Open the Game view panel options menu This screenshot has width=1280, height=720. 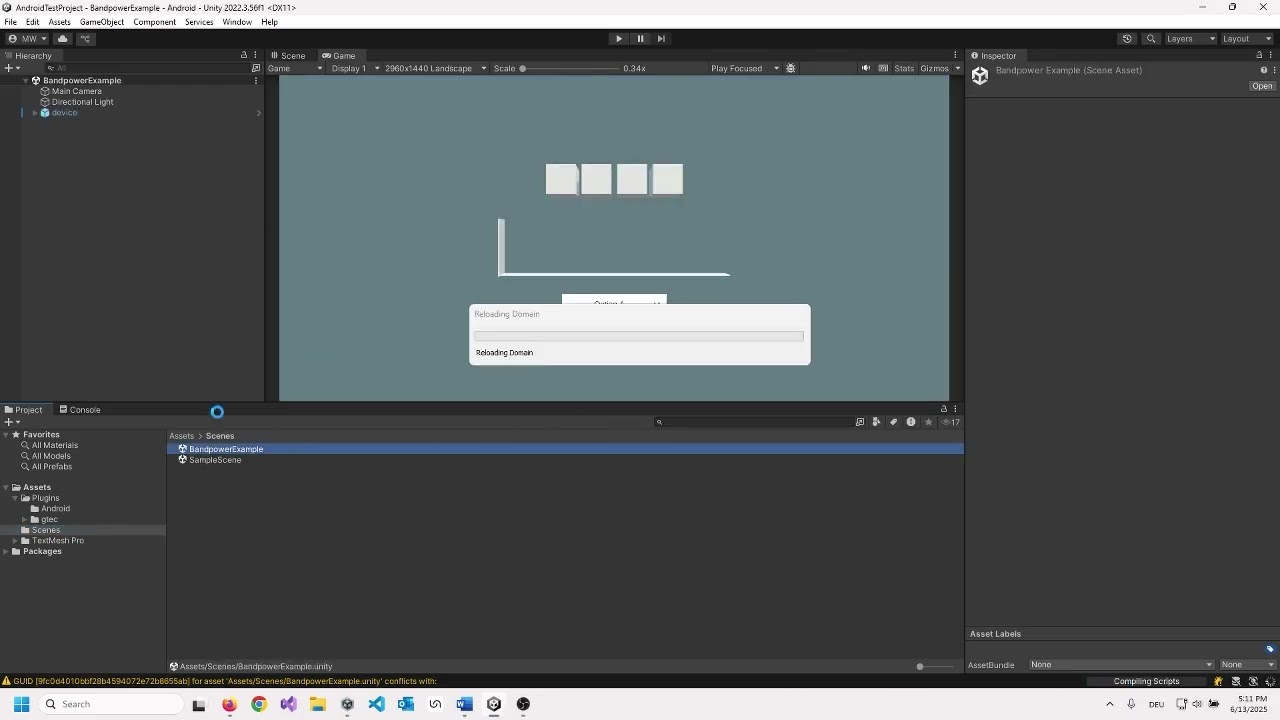[956, 56]
